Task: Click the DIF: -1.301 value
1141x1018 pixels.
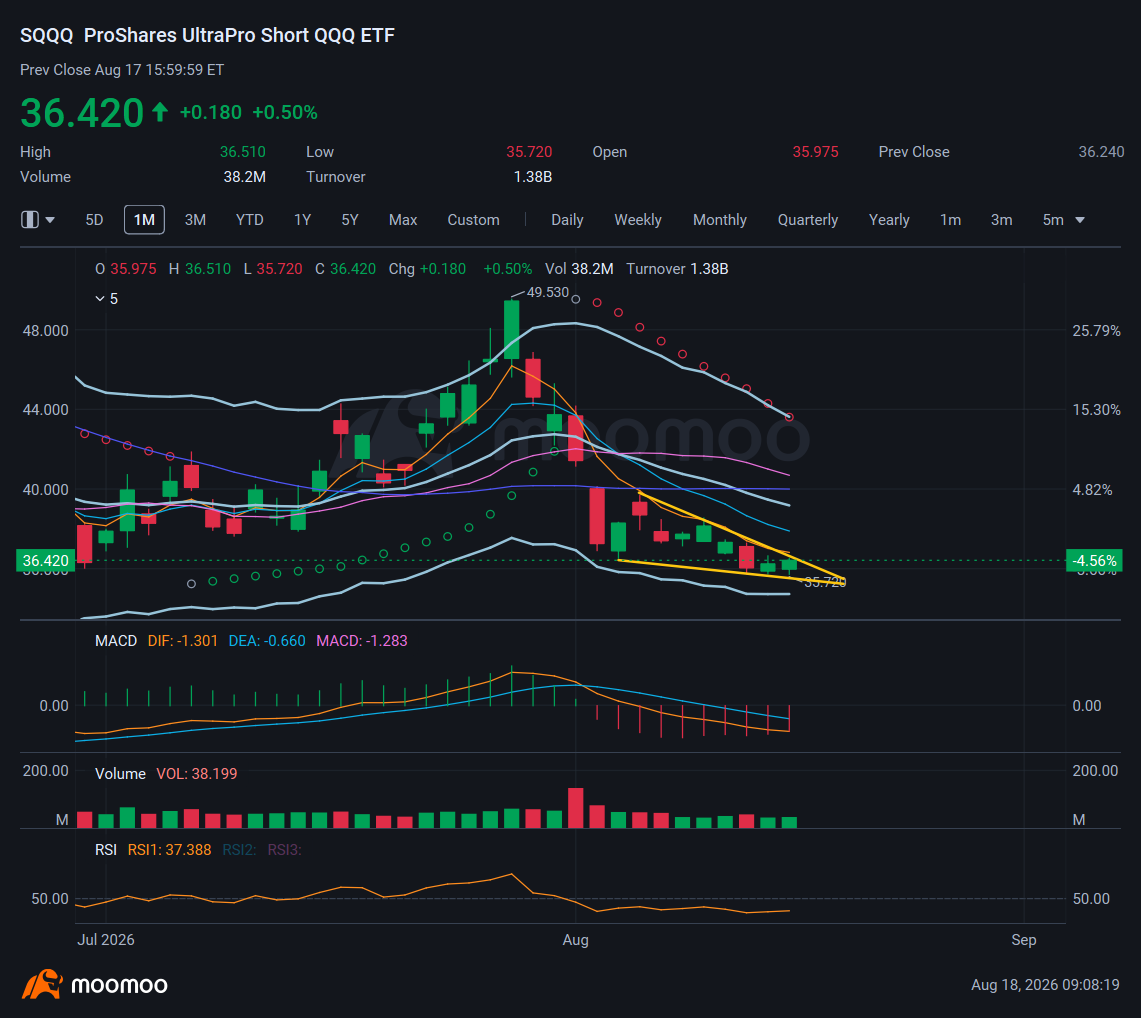Action: pos(183,641)
